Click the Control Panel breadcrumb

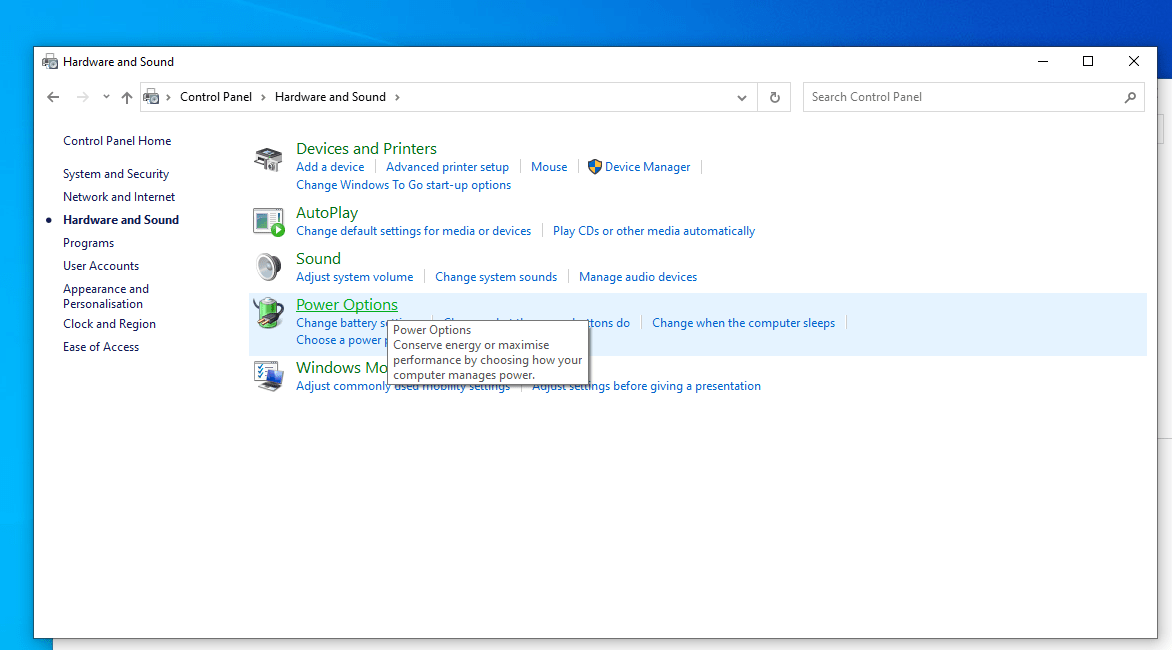[x=215, y=97]
